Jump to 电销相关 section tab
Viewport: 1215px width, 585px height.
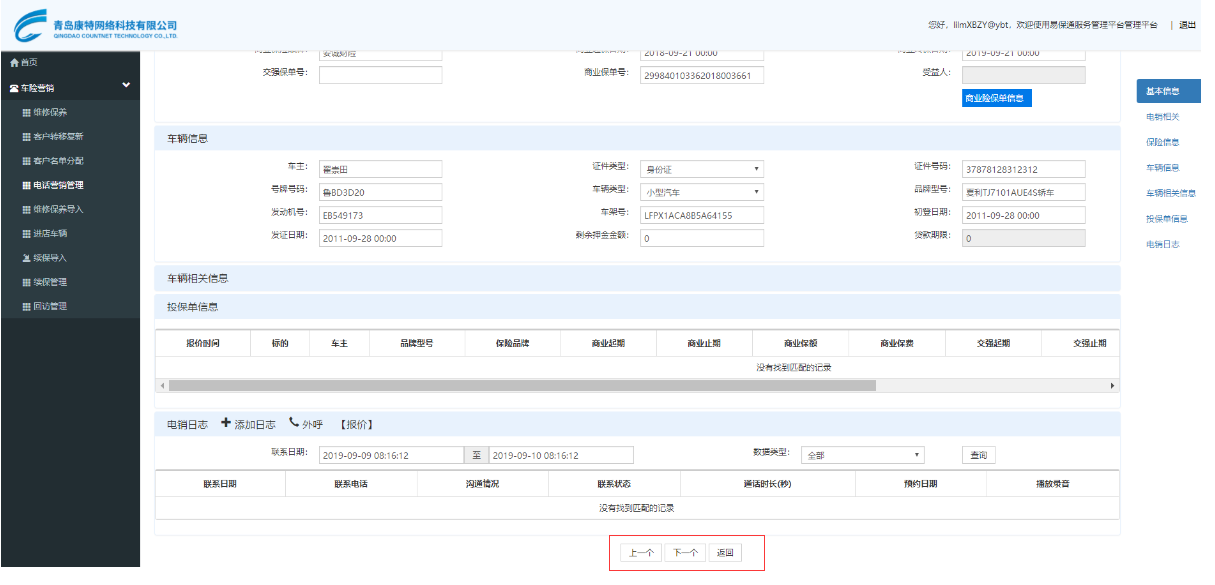coord(1163,117)
